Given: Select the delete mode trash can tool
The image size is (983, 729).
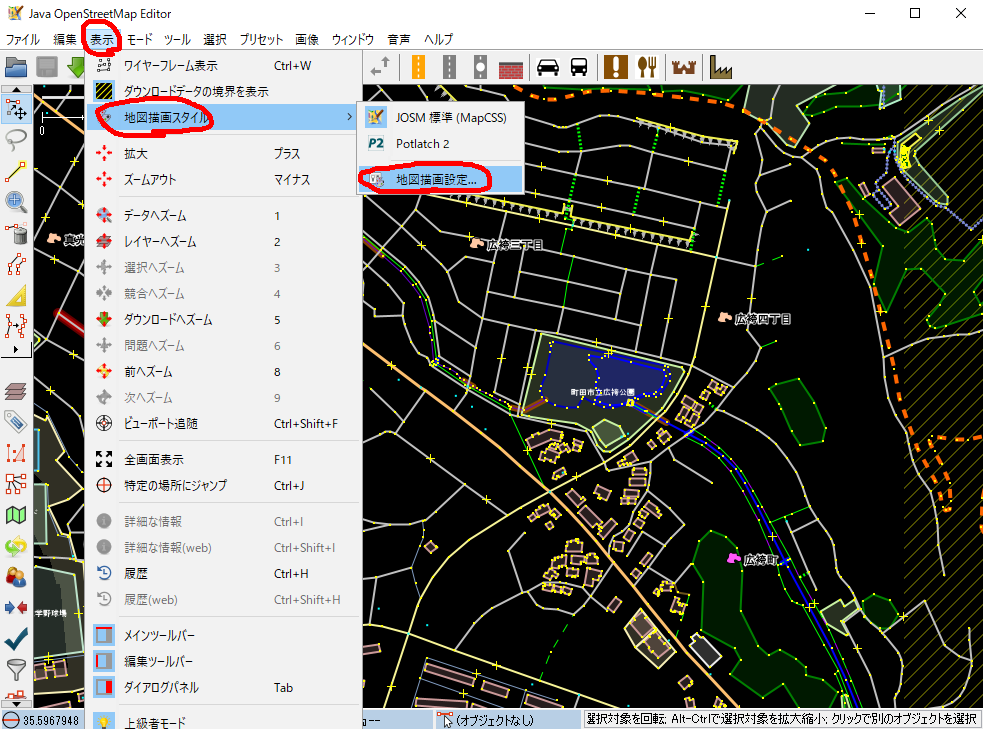Looking at the screenshot, I should [16, 233].
